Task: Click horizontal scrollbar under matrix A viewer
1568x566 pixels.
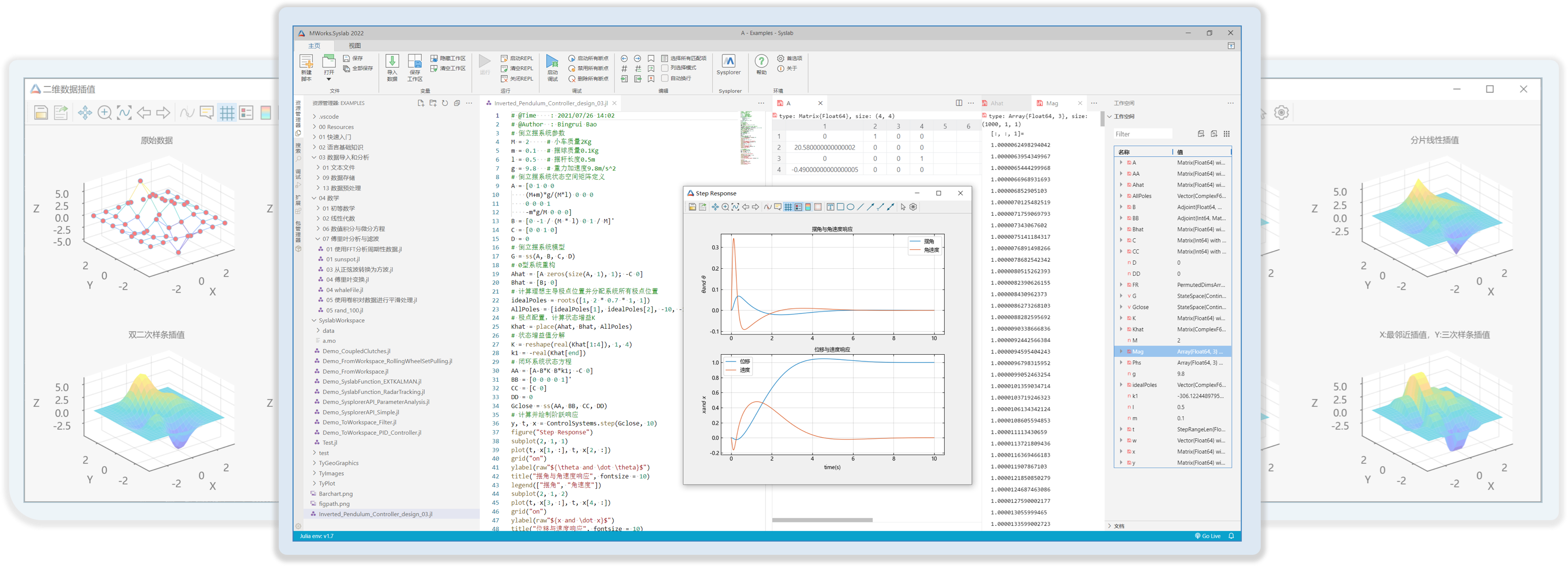Action: 822,520
